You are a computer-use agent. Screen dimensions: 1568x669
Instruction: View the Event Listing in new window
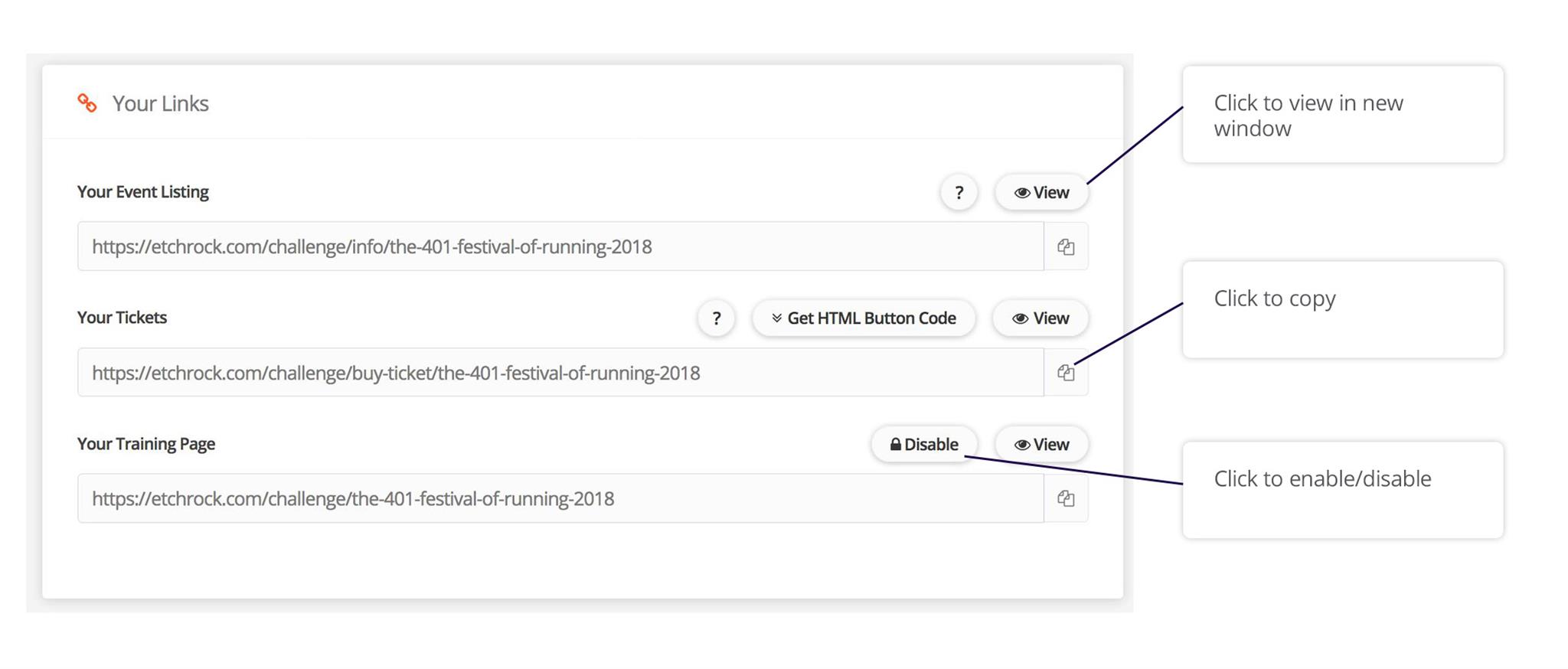[x=1041, y=193]
